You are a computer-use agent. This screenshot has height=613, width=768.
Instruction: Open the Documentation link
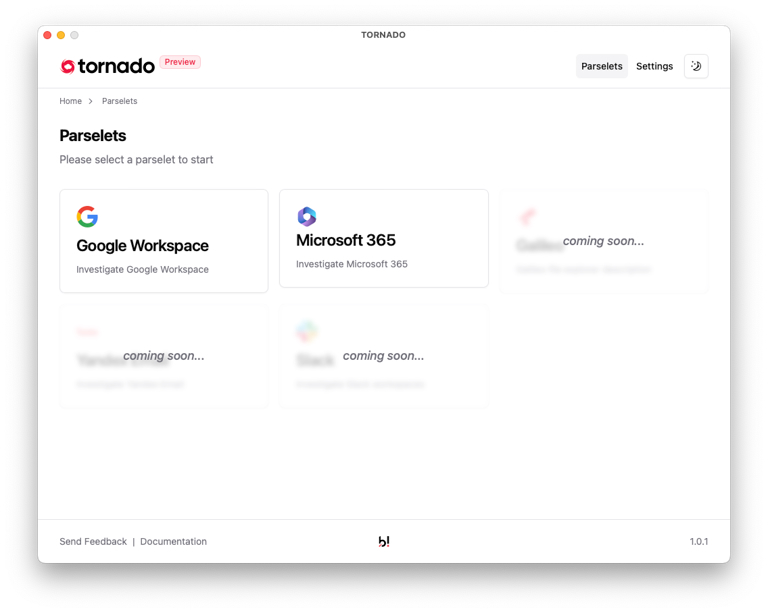173,542
